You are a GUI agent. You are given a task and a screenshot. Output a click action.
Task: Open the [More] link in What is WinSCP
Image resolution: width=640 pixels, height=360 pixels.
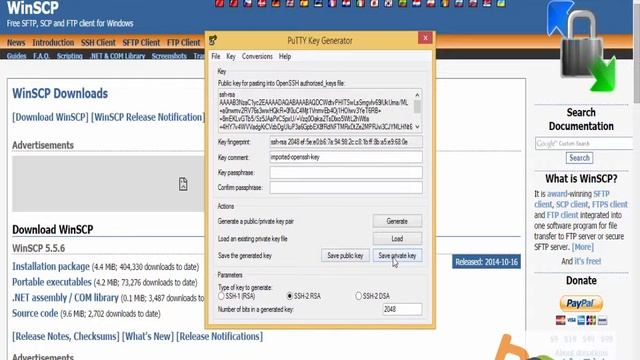pyautogui.click(x=582, y=247)
